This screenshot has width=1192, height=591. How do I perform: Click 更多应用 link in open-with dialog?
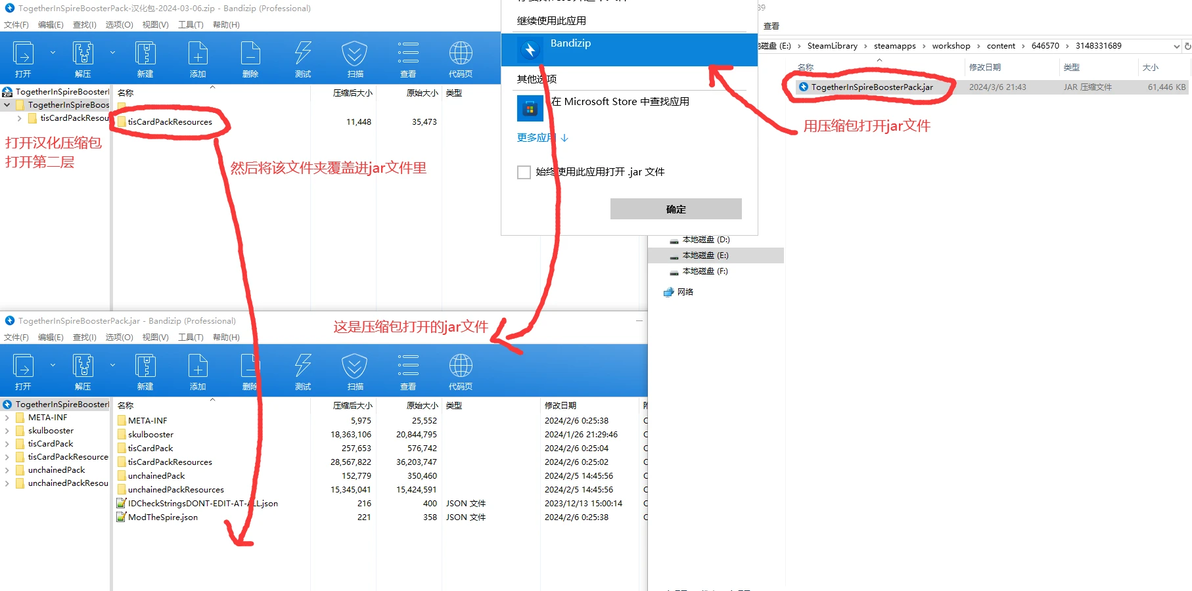click(x=543, y=138)
